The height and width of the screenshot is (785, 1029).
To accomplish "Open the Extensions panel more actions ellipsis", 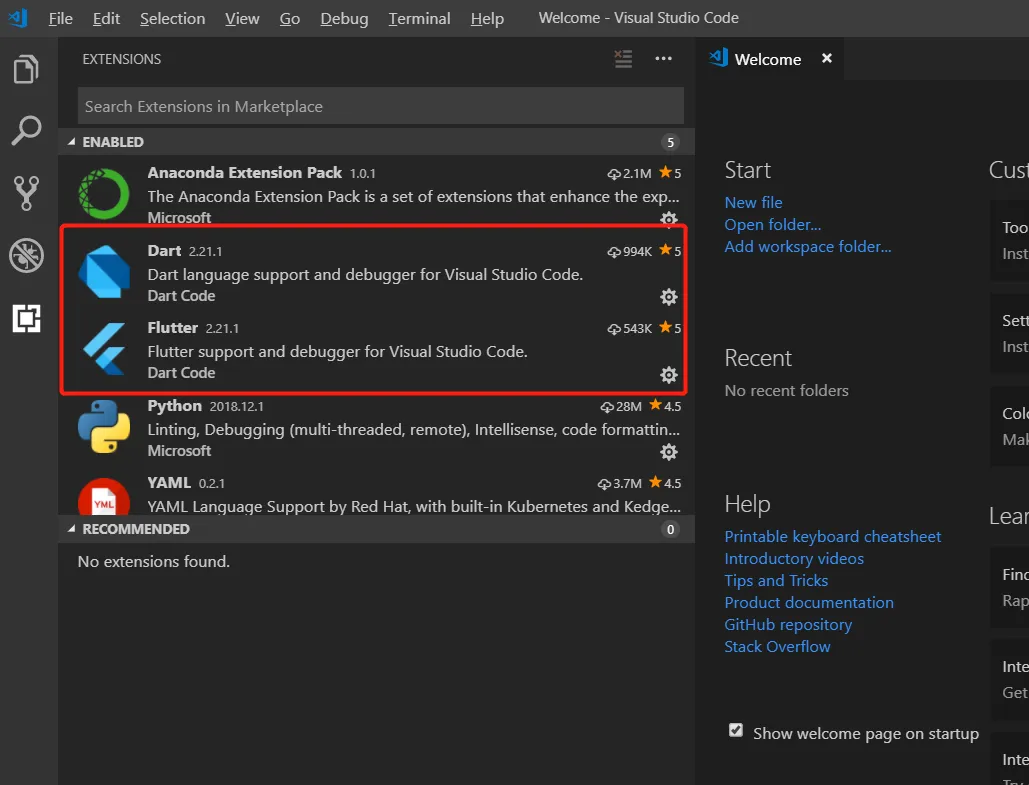I will [663, 59].
